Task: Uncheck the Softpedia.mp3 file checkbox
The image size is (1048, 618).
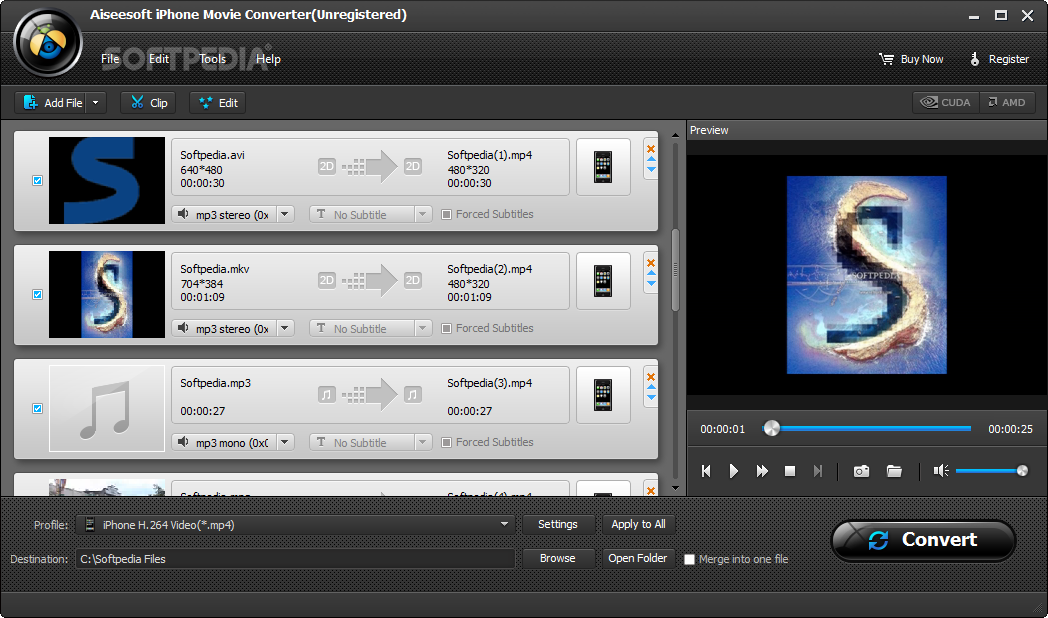Action: 37,408
